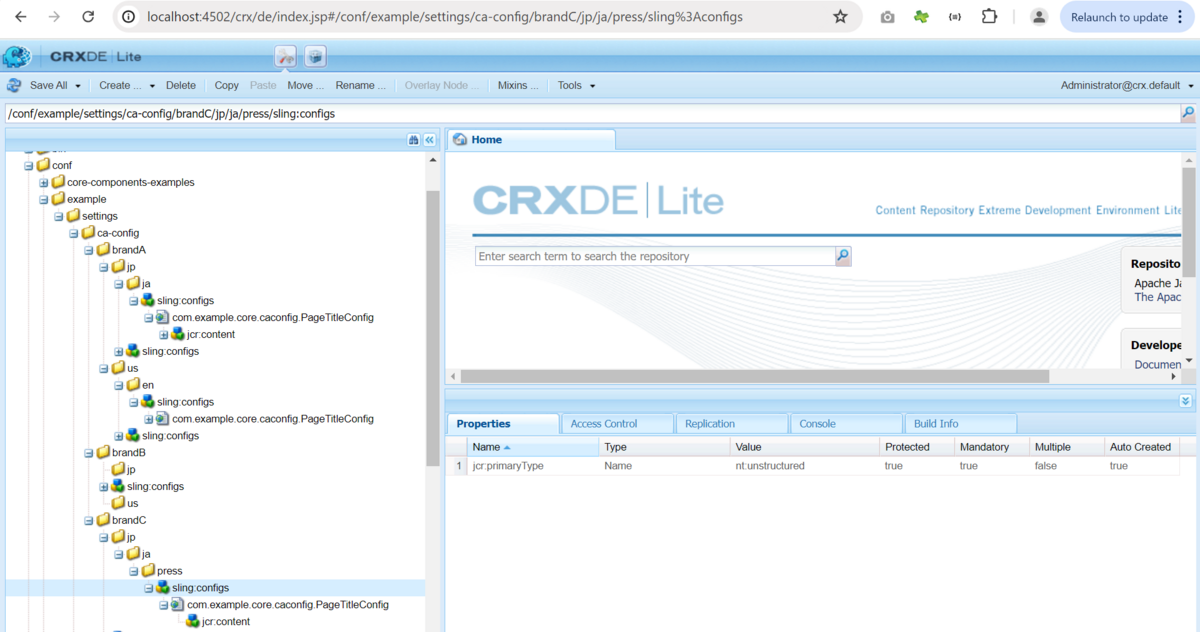The height and width of the screenshot is (632, 1200).
Task: Click the brandA folder icon
Action: click(x=103, y=250)
